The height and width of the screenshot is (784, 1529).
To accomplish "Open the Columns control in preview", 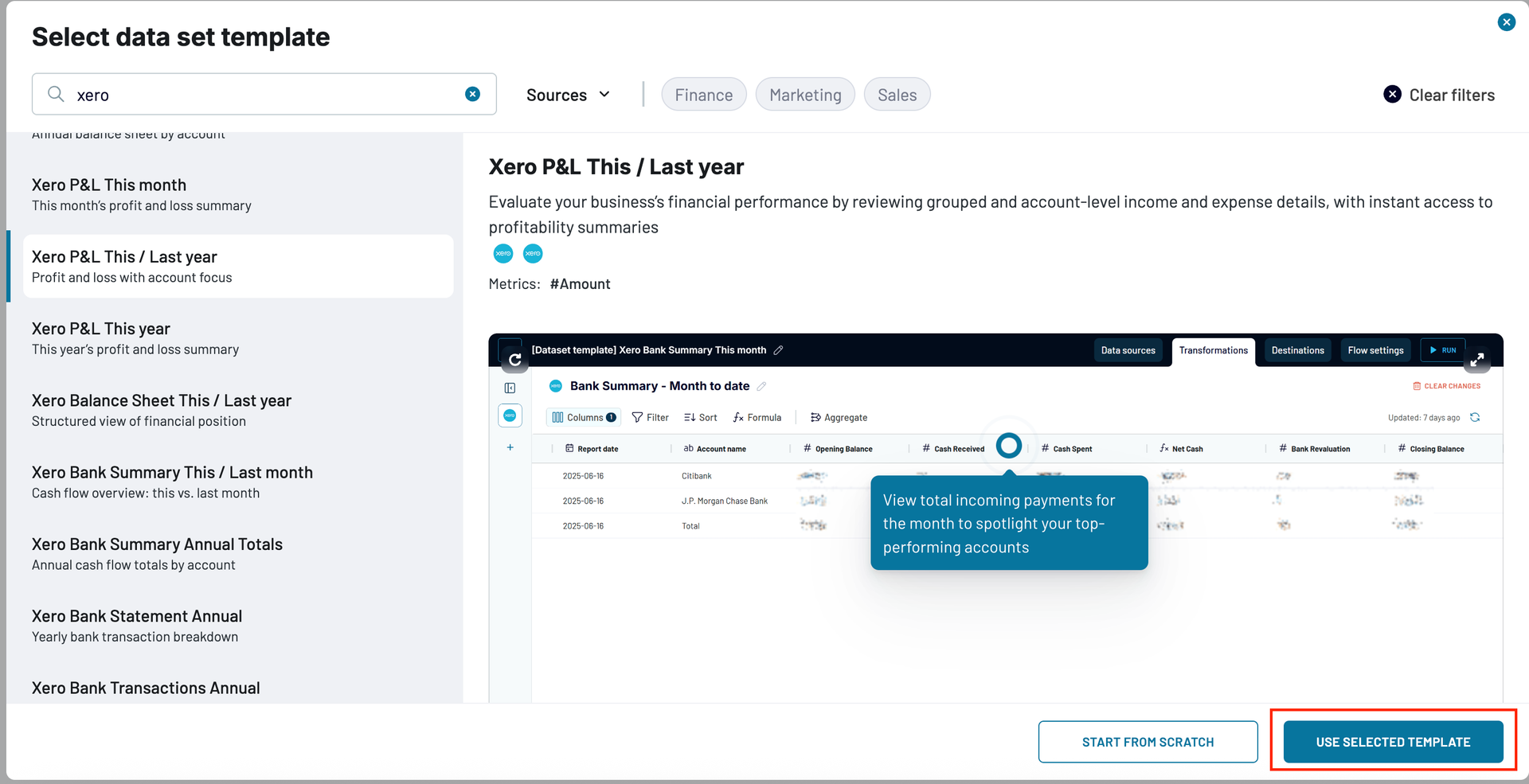I will (585, 417).
